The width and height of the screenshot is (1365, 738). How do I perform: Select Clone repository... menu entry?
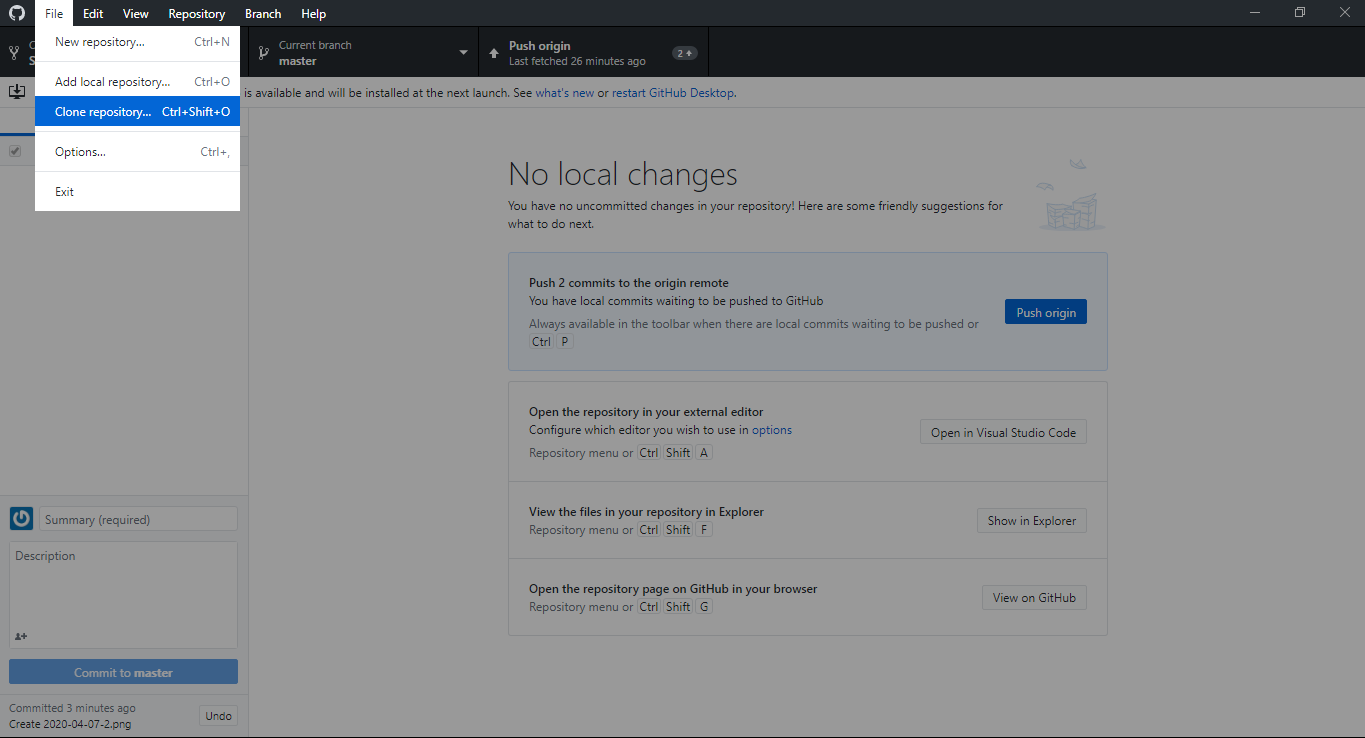coord(137,112)
